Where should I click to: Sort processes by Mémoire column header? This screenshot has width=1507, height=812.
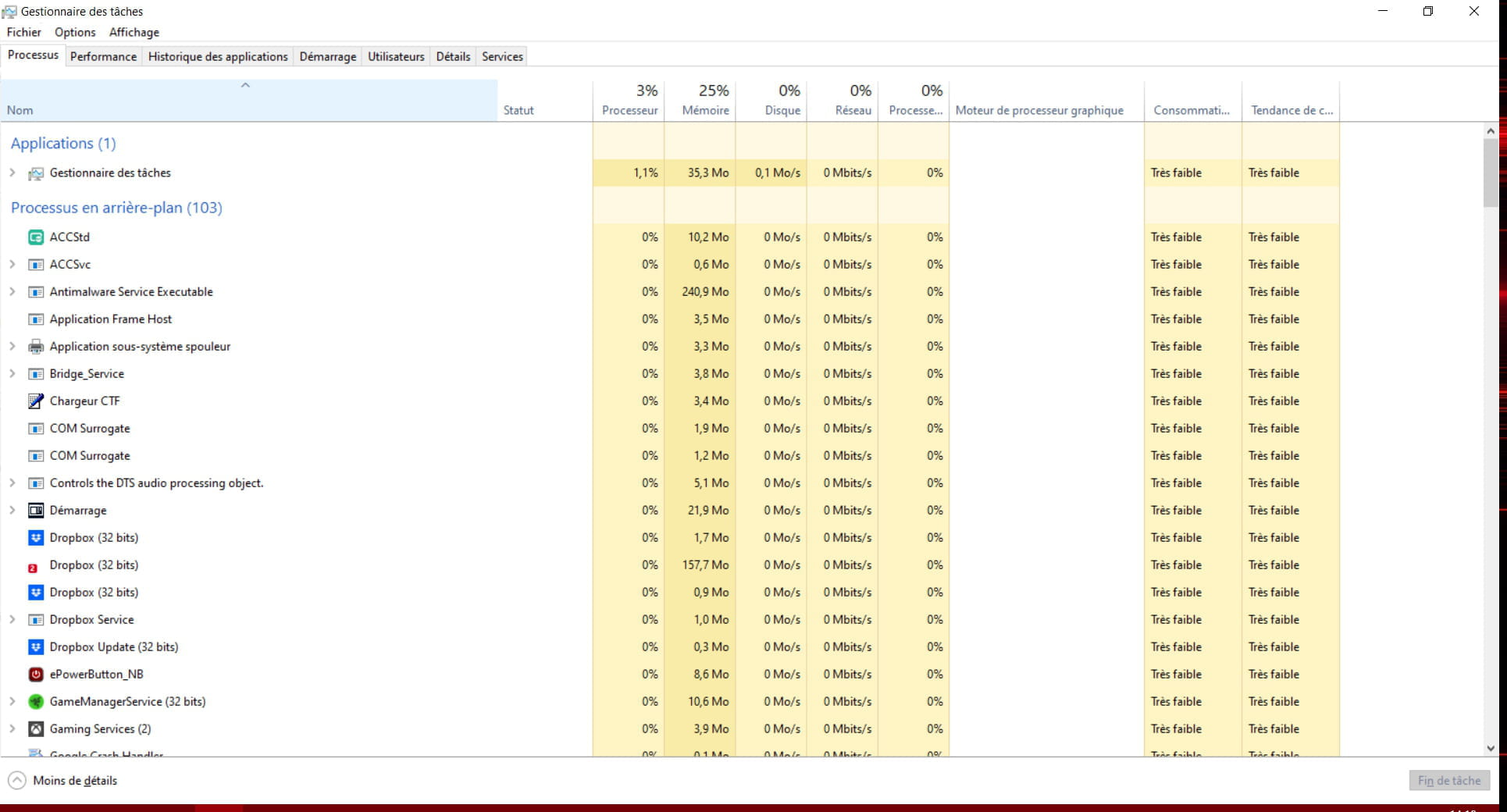704,110
